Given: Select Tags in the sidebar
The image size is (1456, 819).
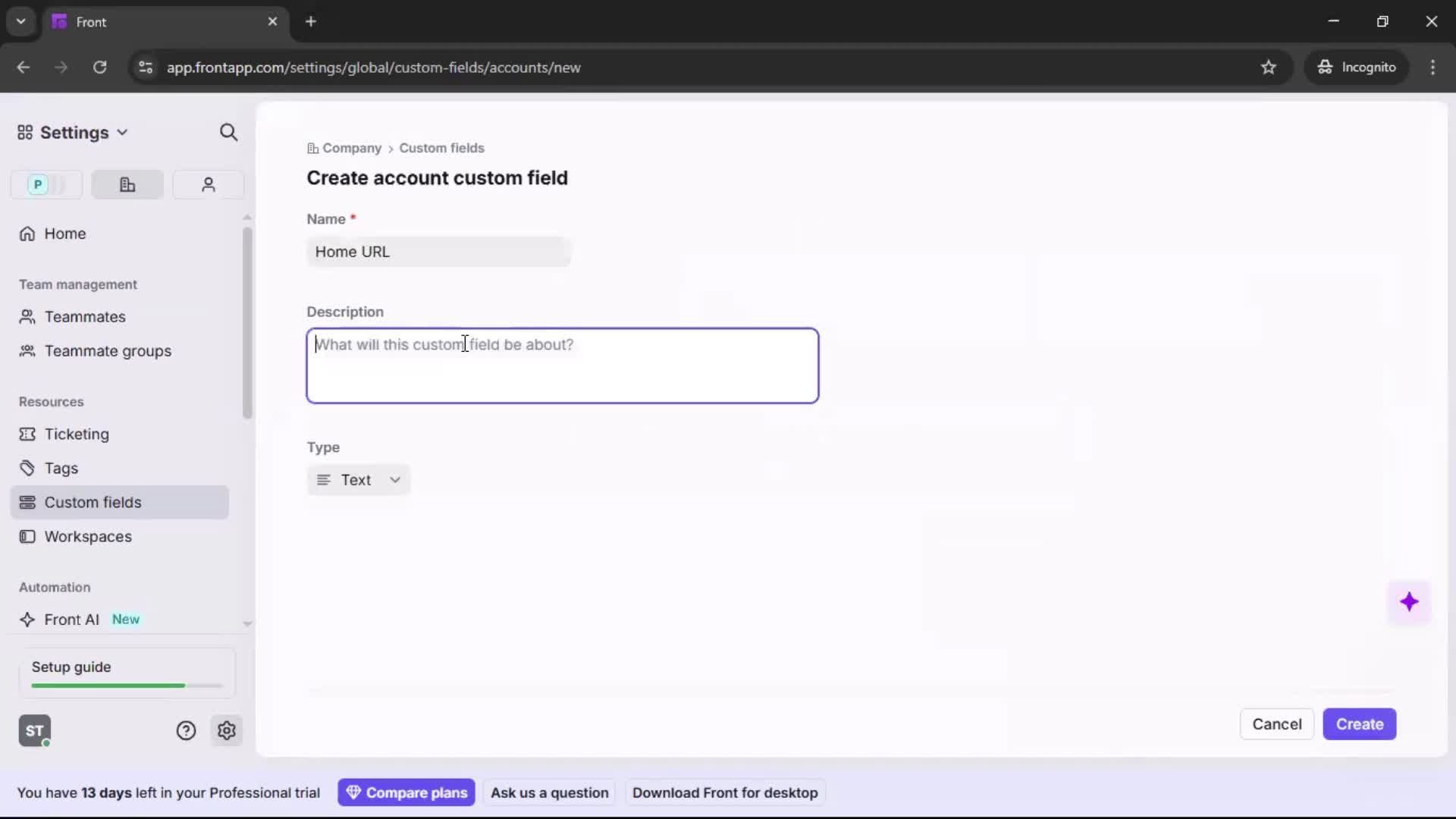Looking at the screenshot, I should point(61,468).
